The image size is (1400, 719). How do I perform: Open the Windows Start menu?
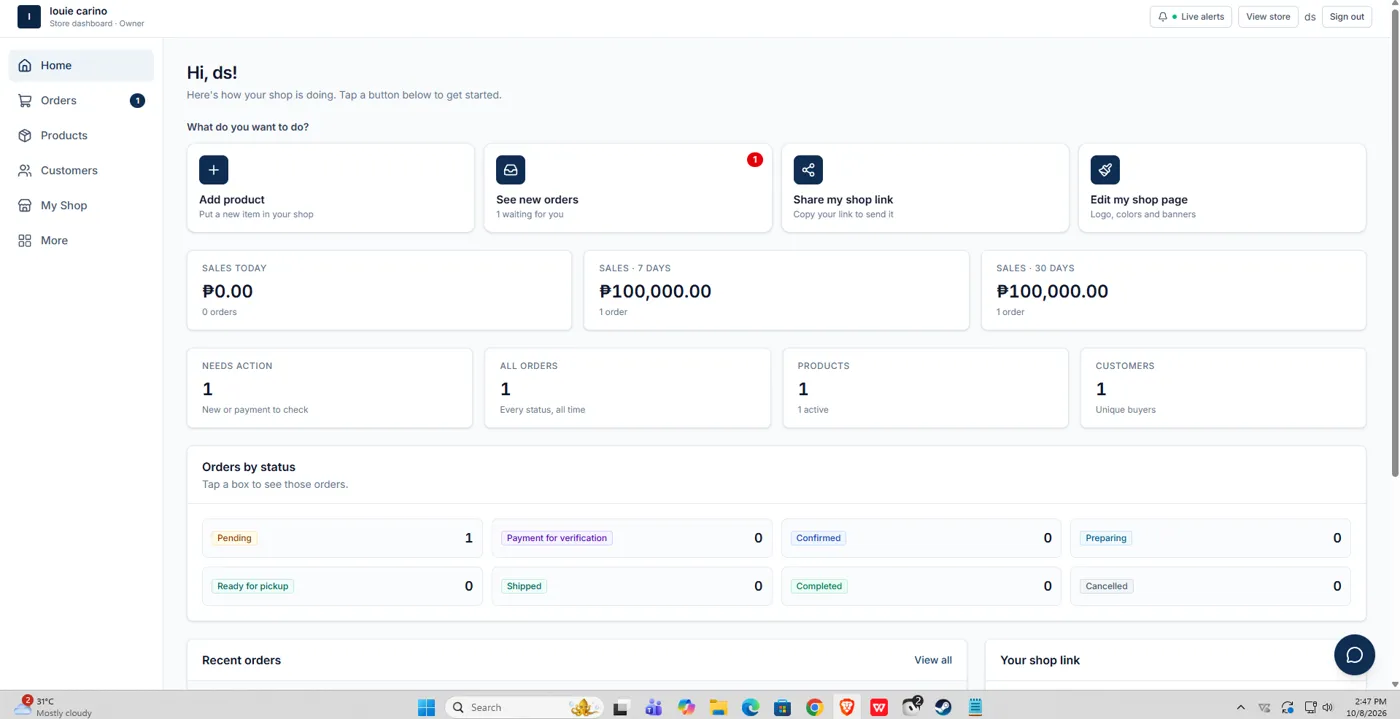click(426, 707)
